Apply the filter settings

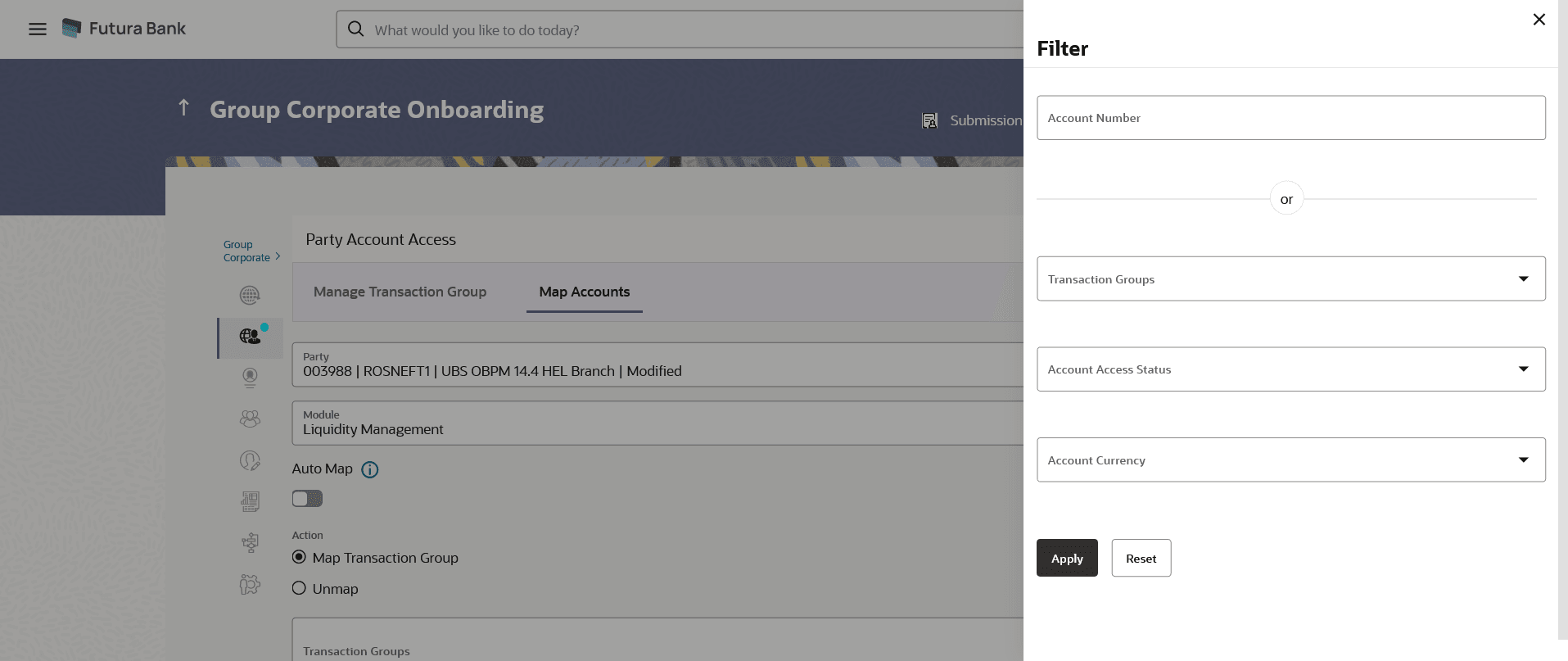point(1067,558)
